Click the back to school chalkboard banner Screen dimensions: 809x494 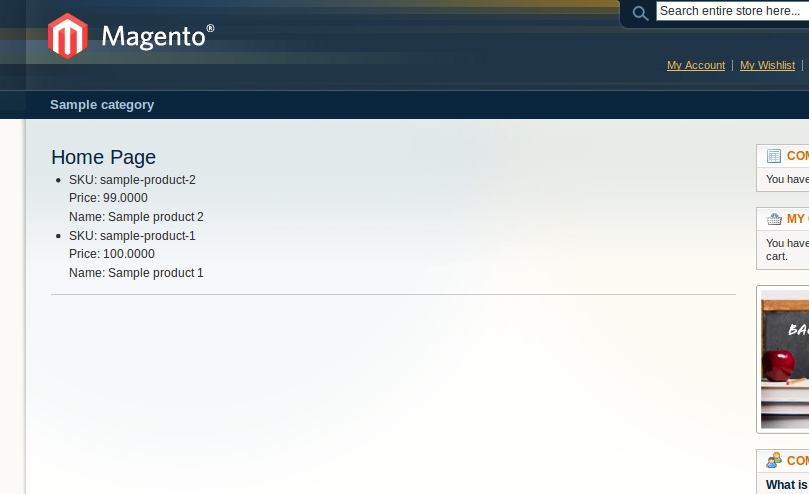[785, 359]
